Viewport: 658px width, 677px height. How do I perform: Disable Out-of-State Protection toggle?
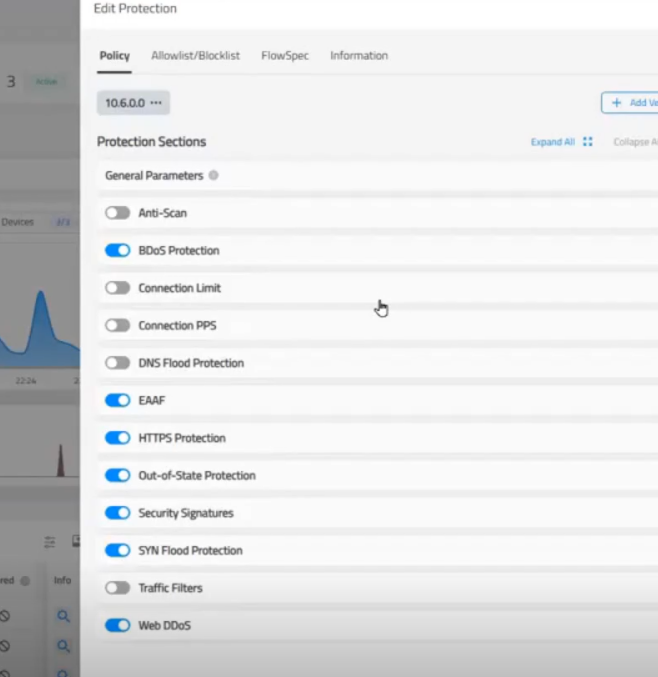(117, 475)
